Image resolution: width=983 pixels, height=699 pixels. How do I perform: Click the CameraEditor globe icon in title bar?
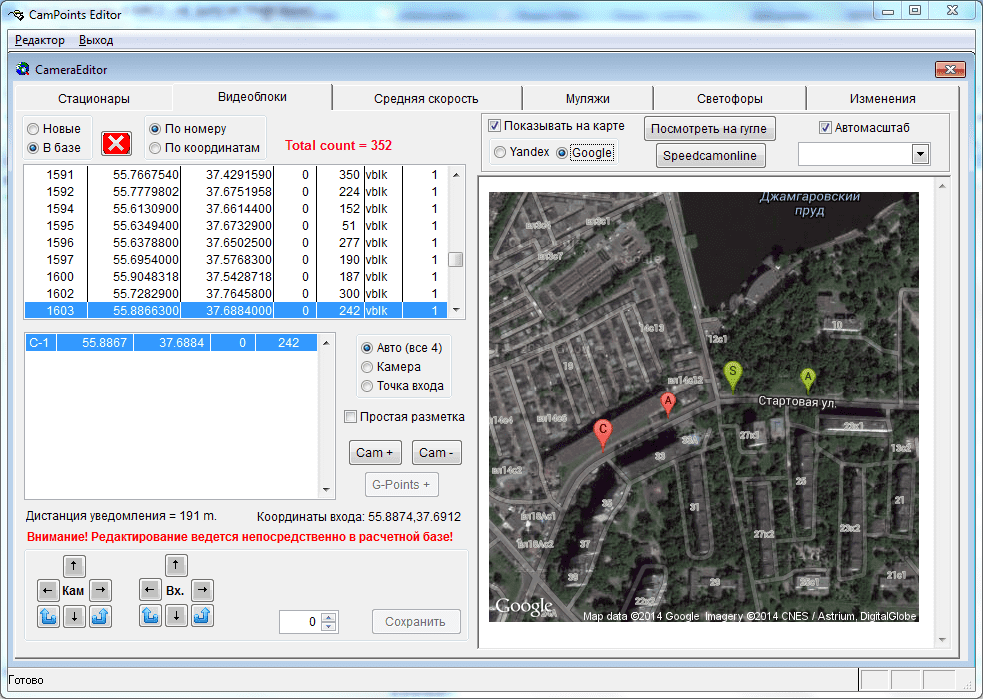23,69
